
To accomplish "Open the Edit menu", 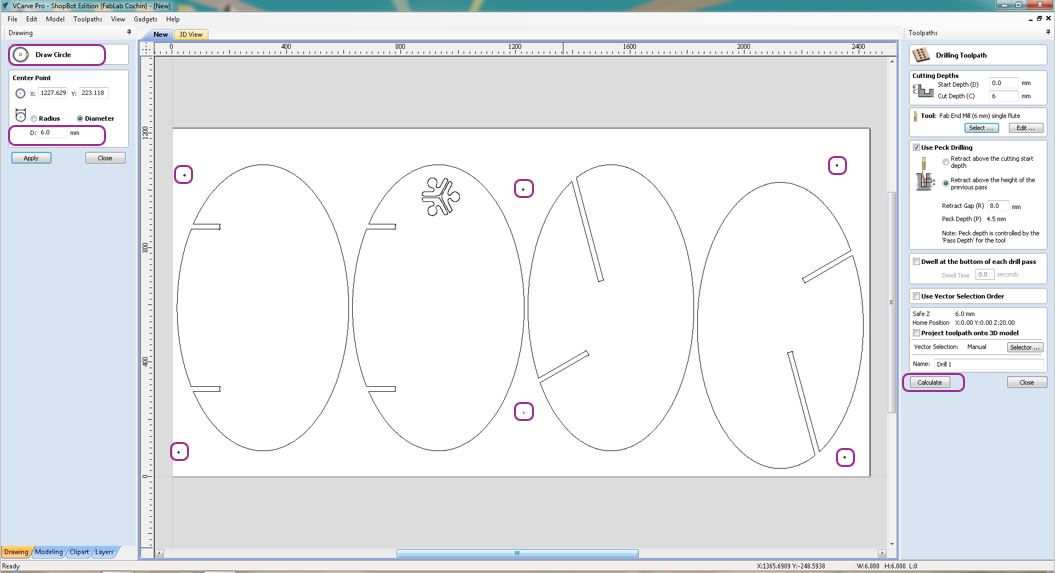I will click(x=32, y=19).
